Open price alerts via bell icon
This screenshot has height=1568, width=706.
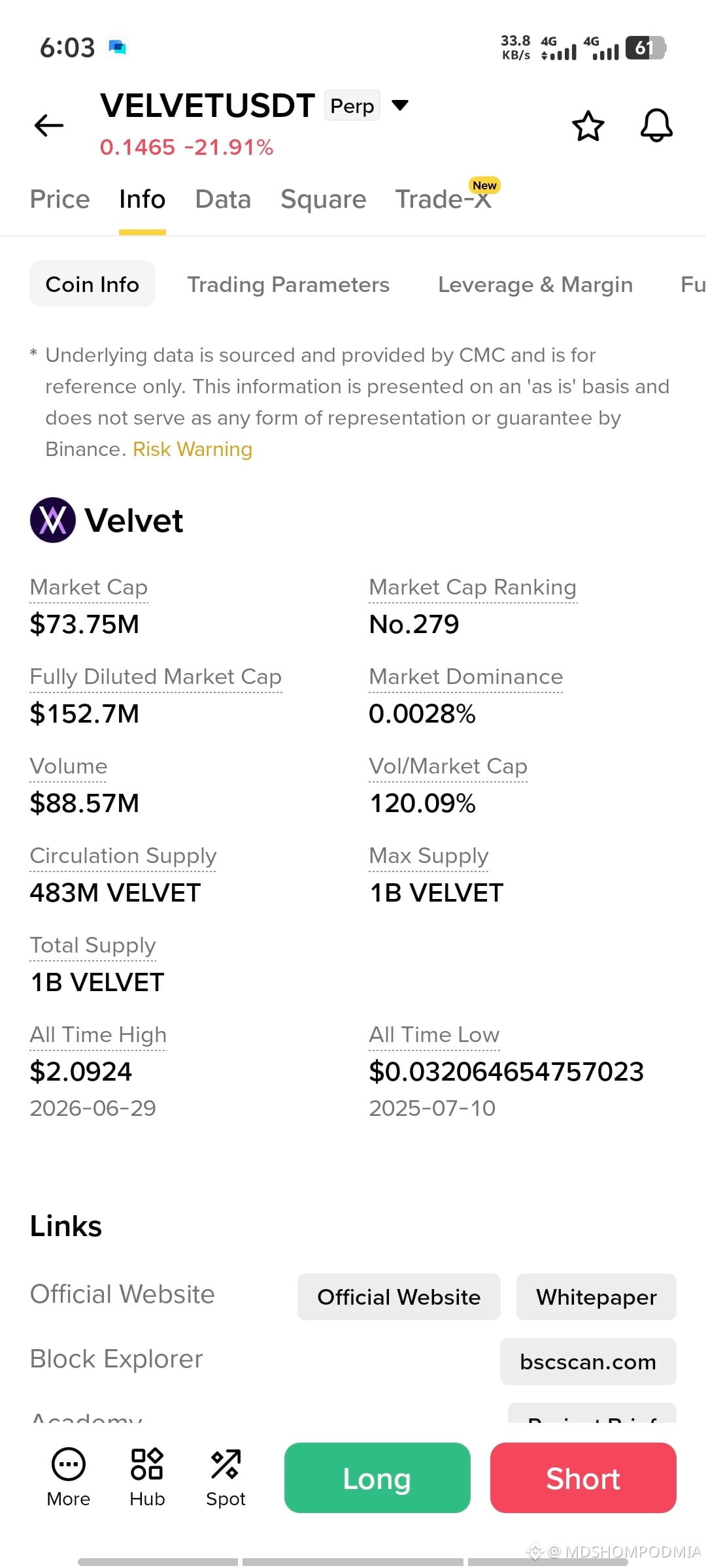[656, 125]
